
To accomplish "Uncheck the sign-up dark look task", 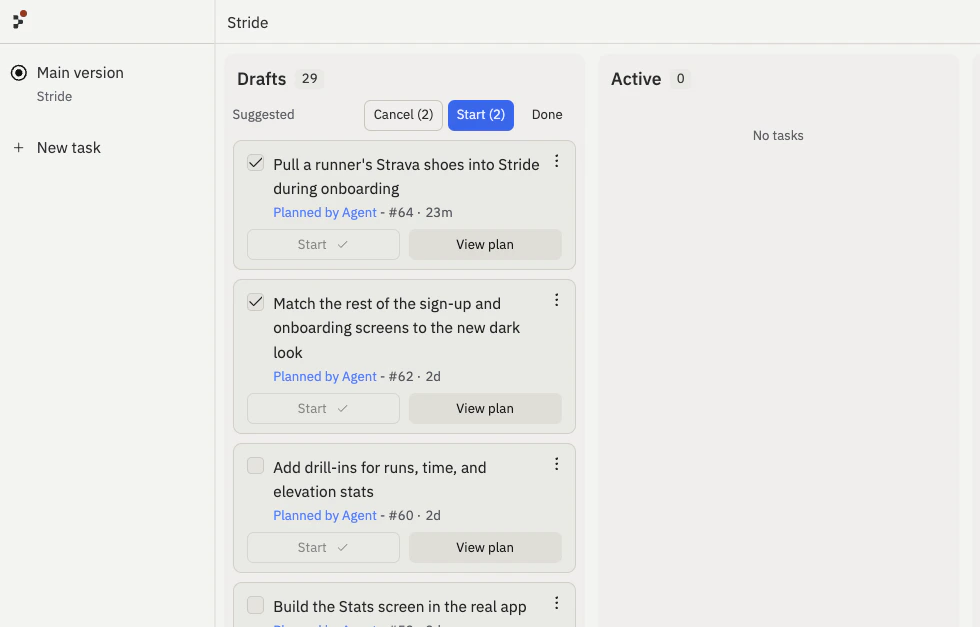I will click(x=256, y=302).
